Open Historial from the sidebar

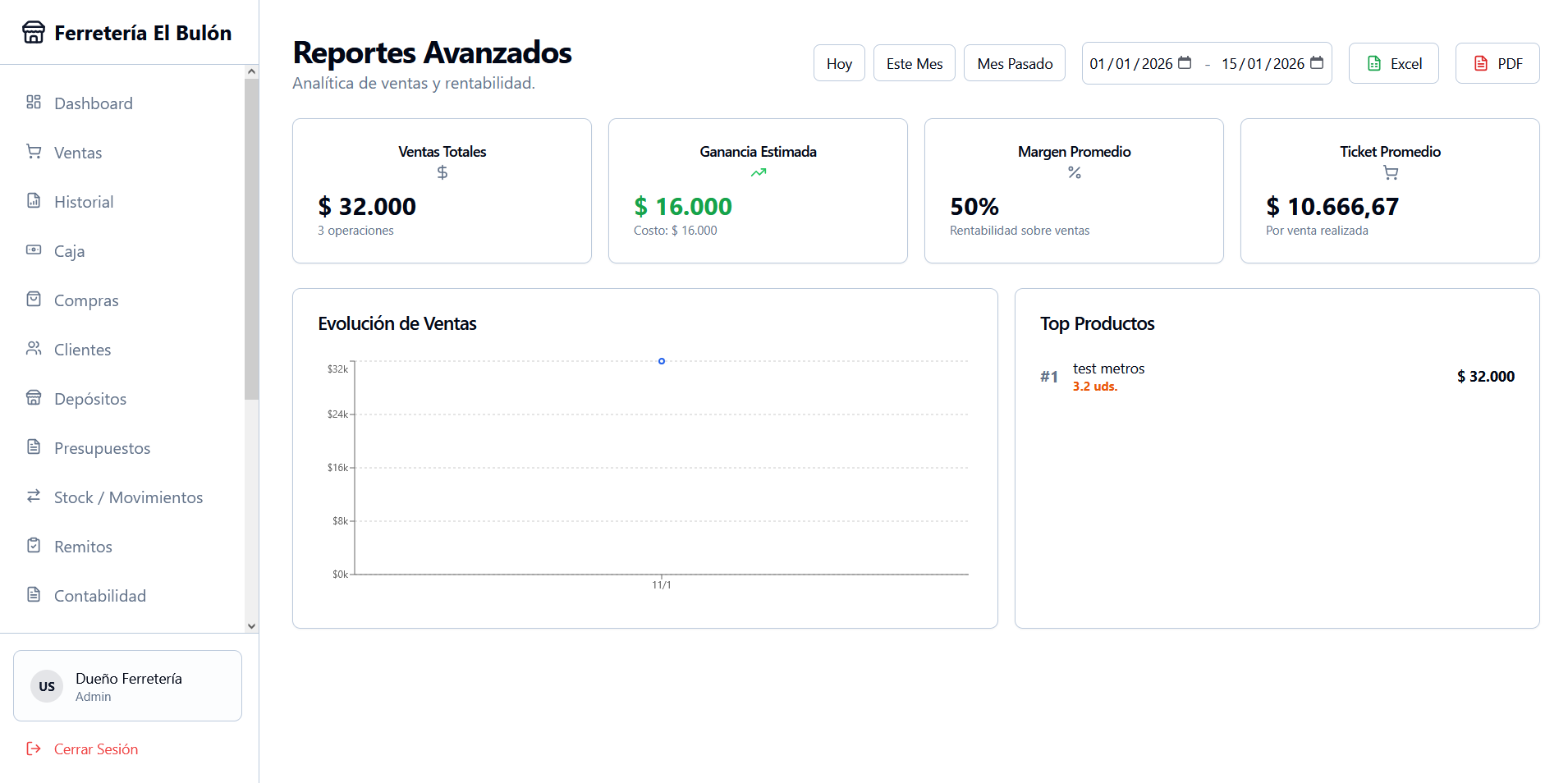pos(83,201)
